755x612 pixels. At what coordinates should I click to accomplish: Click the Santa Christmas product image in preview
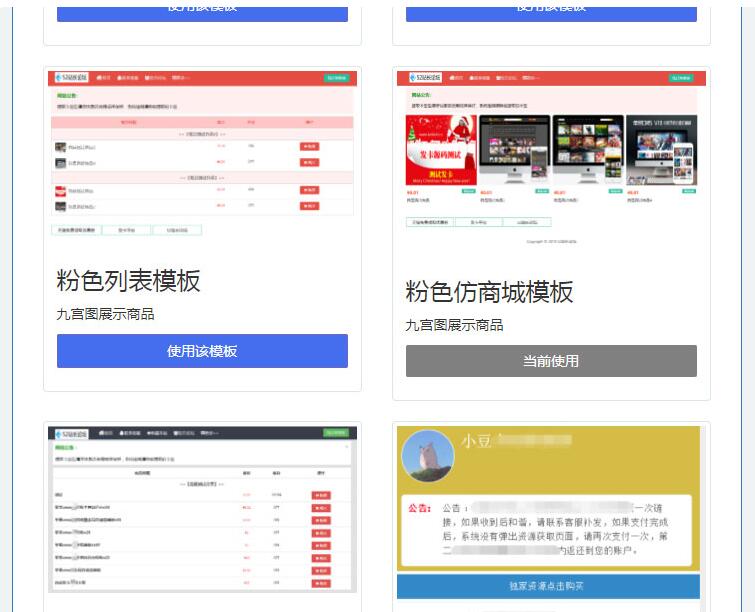tap(439, 150)
